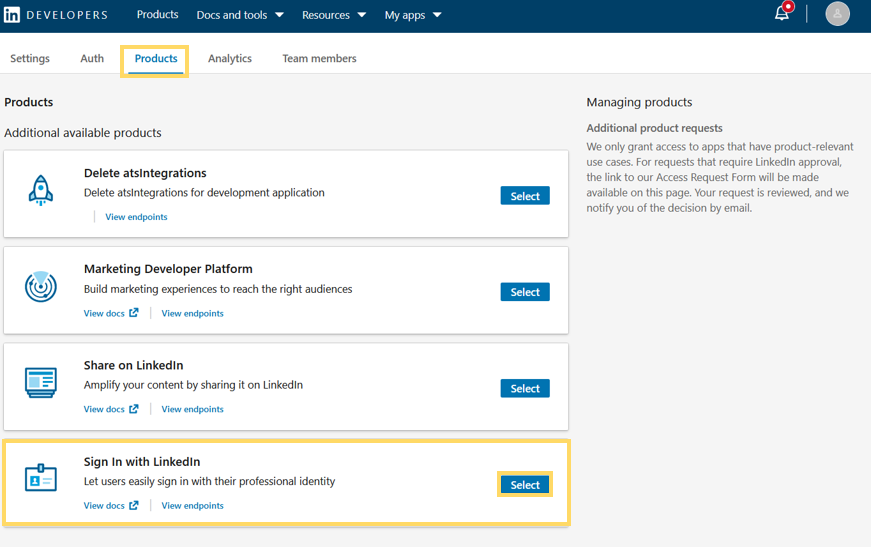Screen dimensions: 871x547
Task: Click the 'Additional product requests' subheading
Action: 654,128
